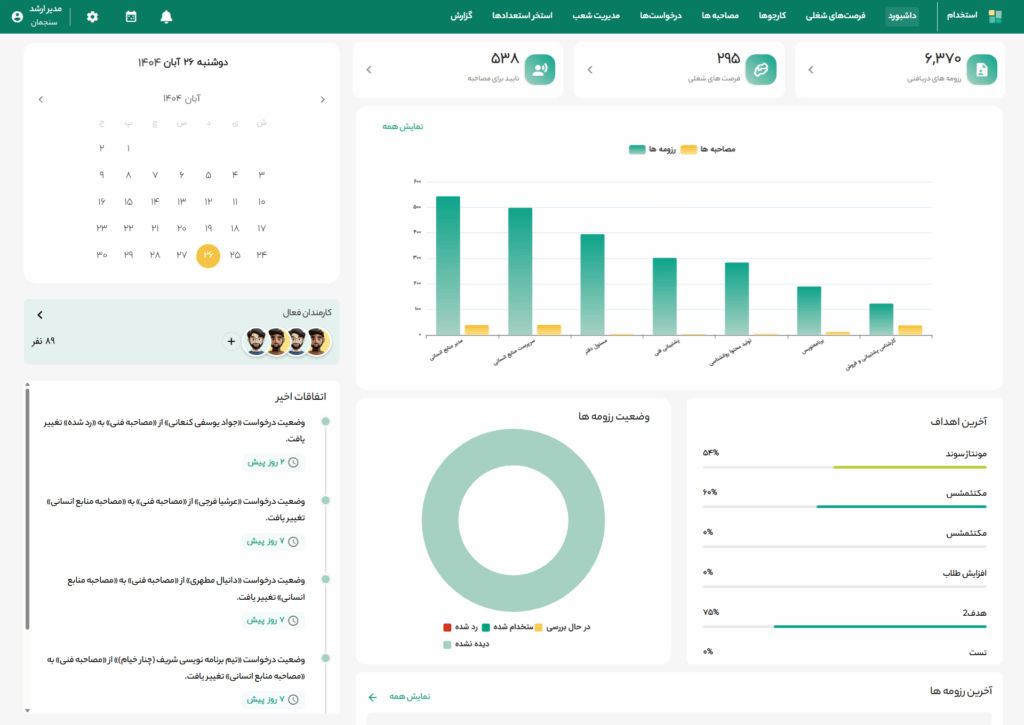Expand the received resumes card arrow
The height and width of the screenshot is (725, 1024).
810,70
